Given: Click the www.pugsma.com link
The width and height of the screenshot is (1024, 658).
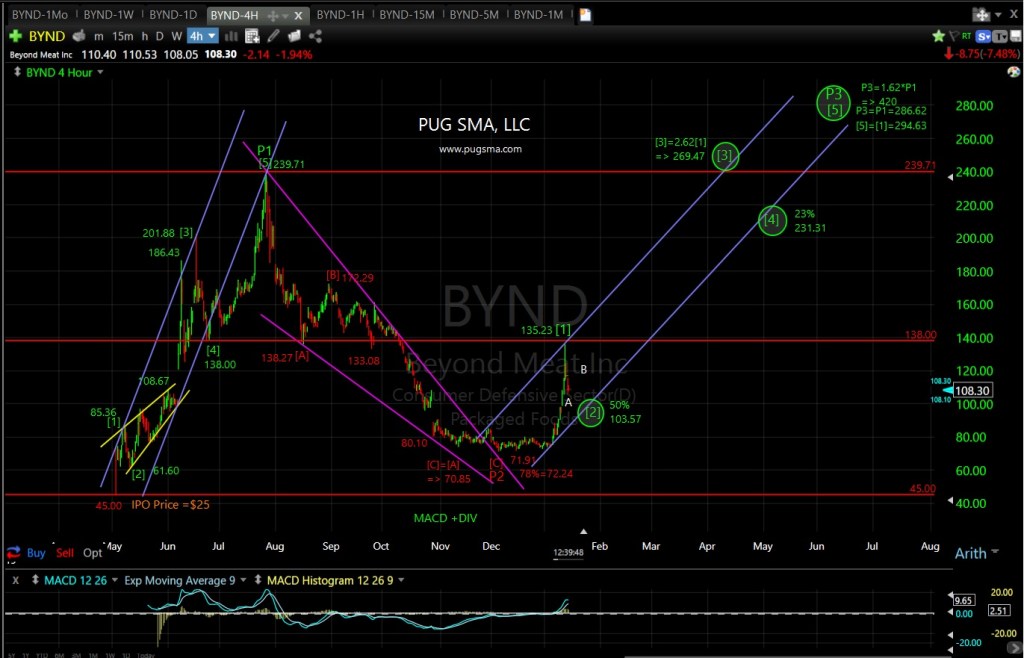Looking at the screenshot, I should coord(480,149).
